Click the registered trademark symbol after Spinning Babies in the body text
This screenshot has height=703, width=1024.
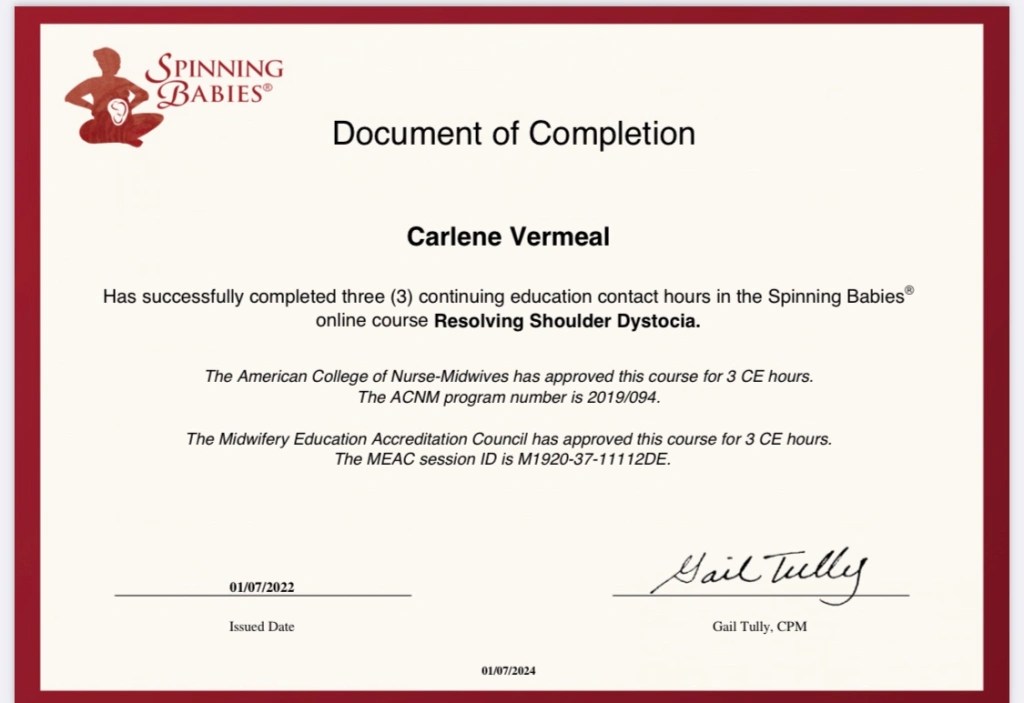tap(910, 290)
